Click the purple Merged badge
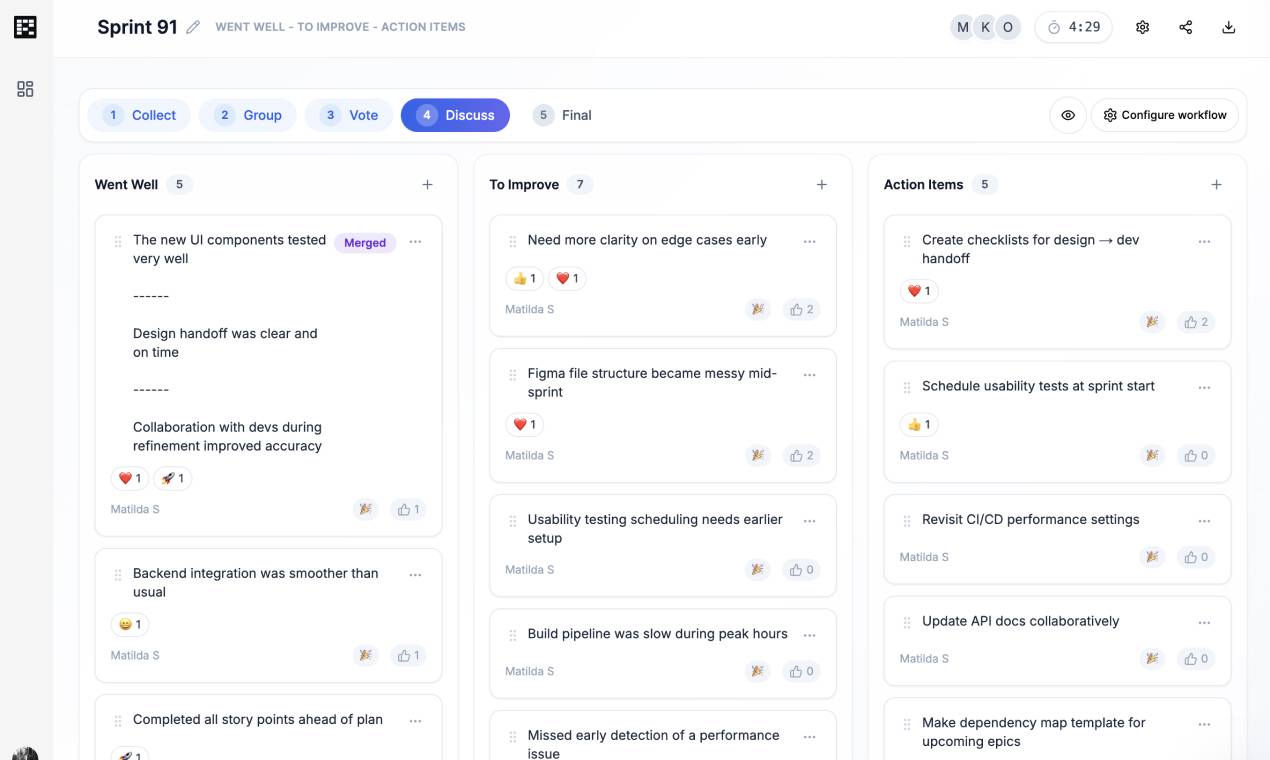This screenshot has height=760, width=1270. click(x=365, y=243)
